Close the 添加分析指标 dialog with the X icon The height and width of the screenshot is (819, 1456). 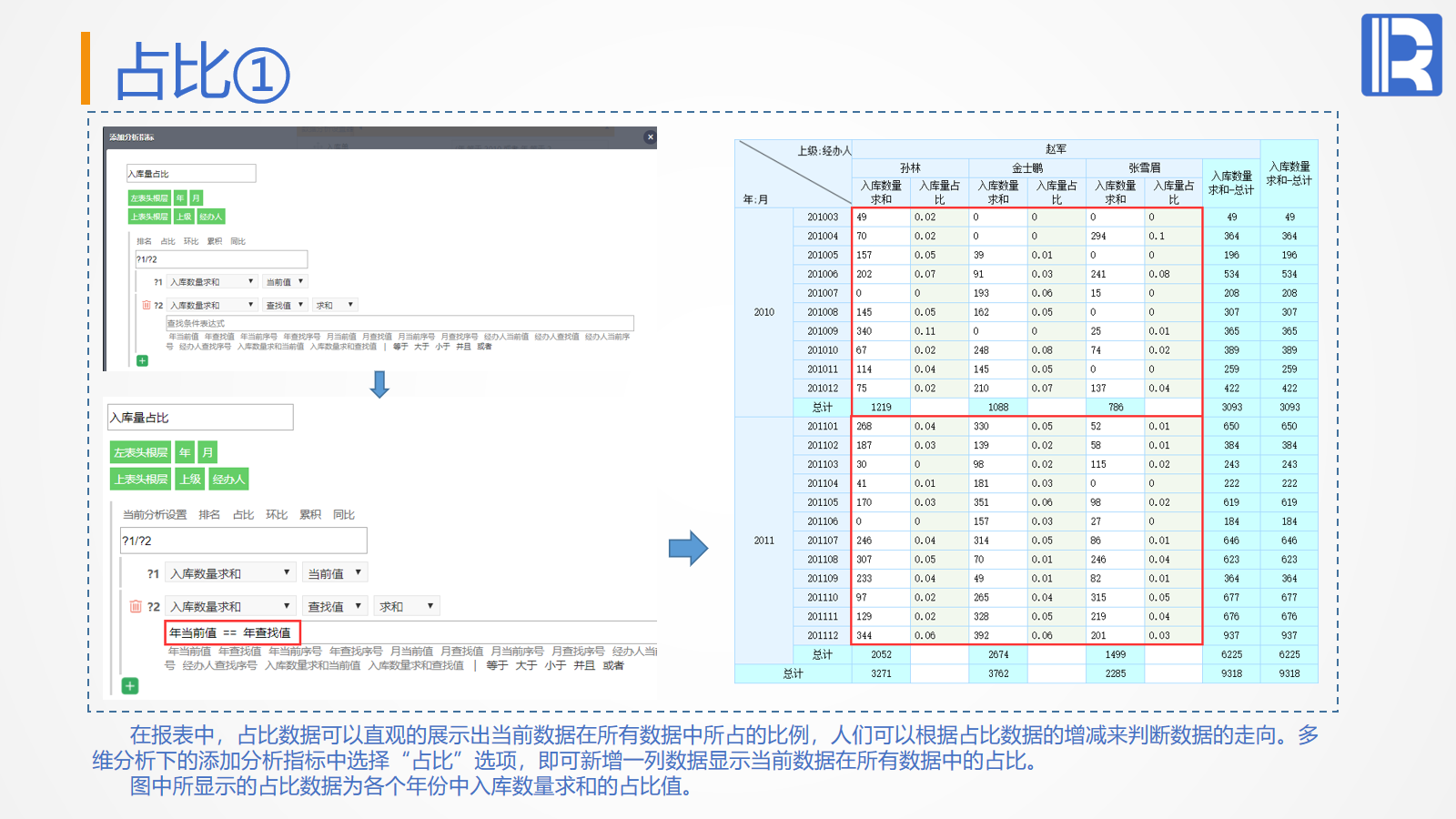650,137
